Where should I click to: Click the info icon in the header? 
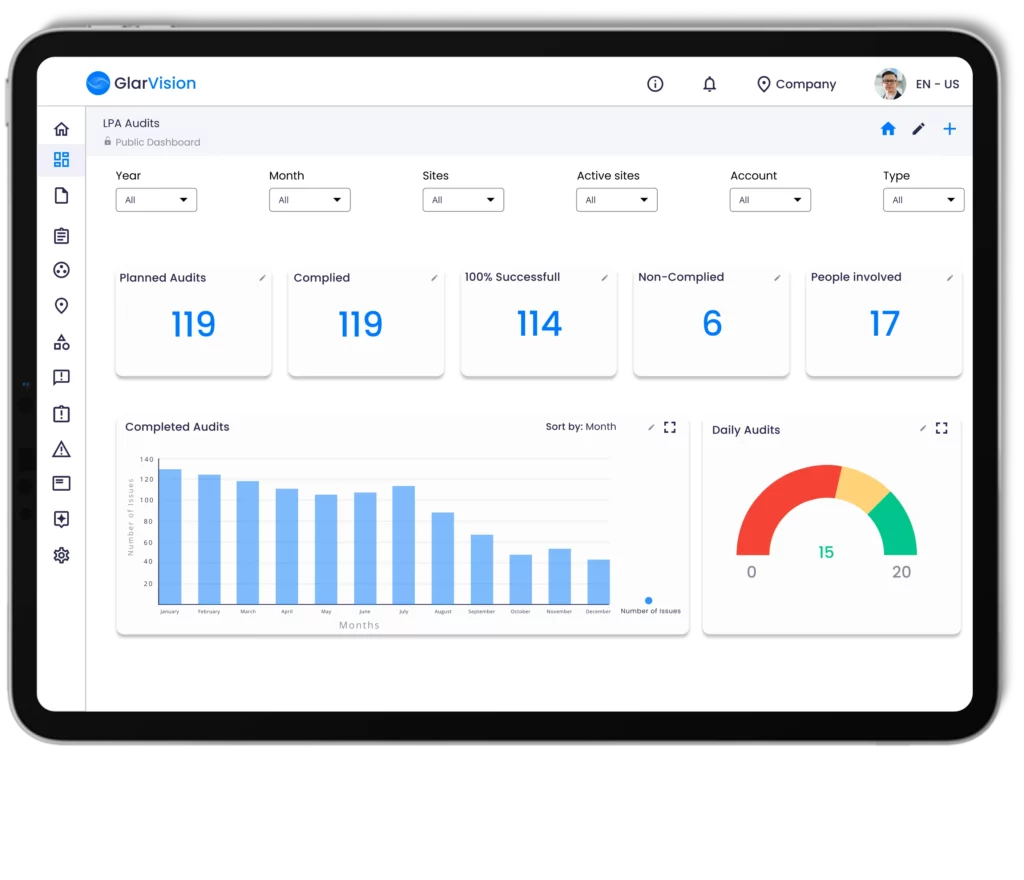coord(655,84)
